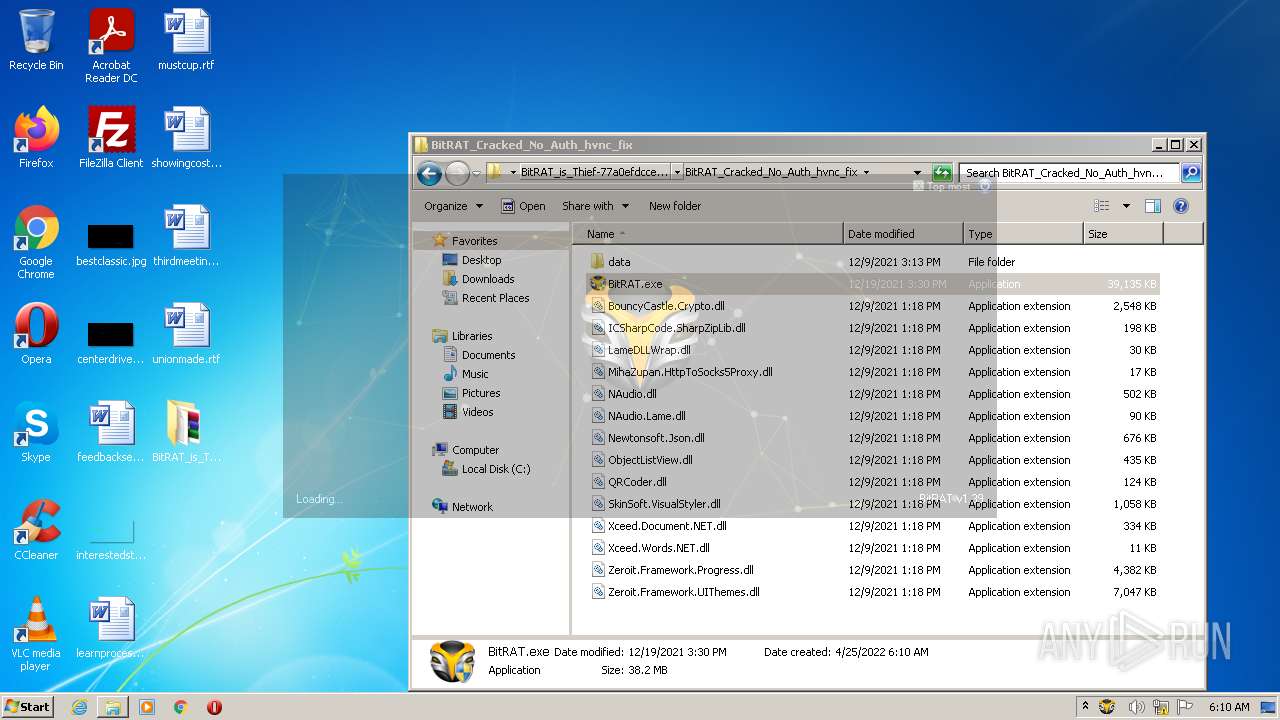Open interestedst file on desktop
1280x720 pixels.
pyautogui.click(x=111, y=540)
